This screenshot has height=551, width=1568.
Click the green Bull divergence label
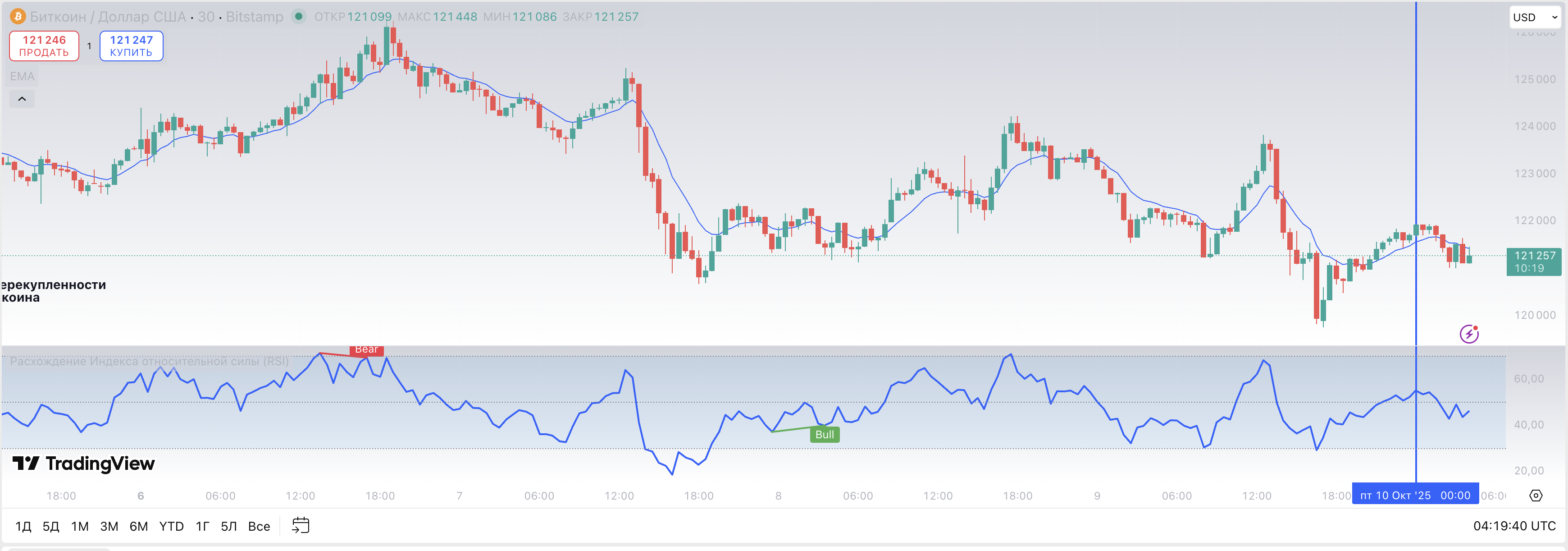(824, 434)
